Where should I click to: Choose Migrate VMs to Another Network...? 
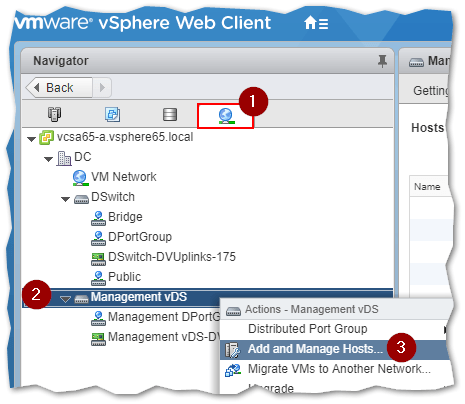[339, 369]
